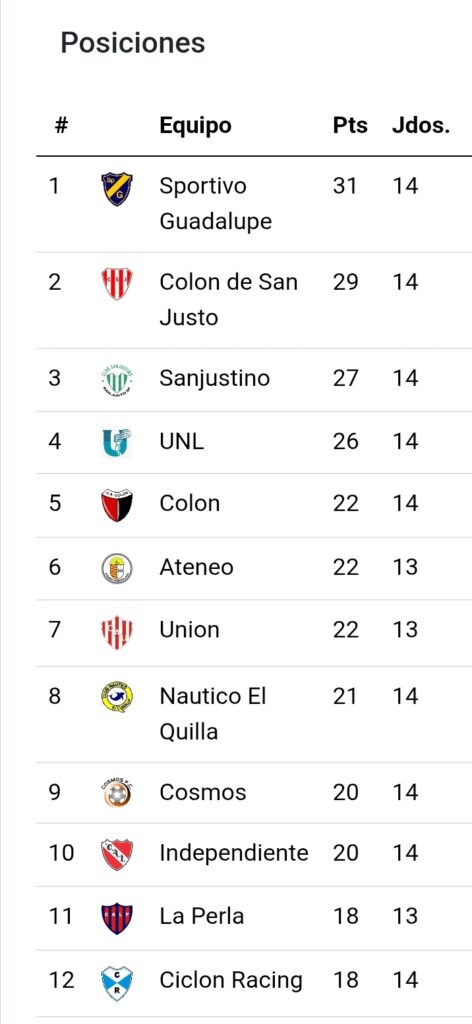
Task: Select the round Ateneo badge
Action: 117,568
